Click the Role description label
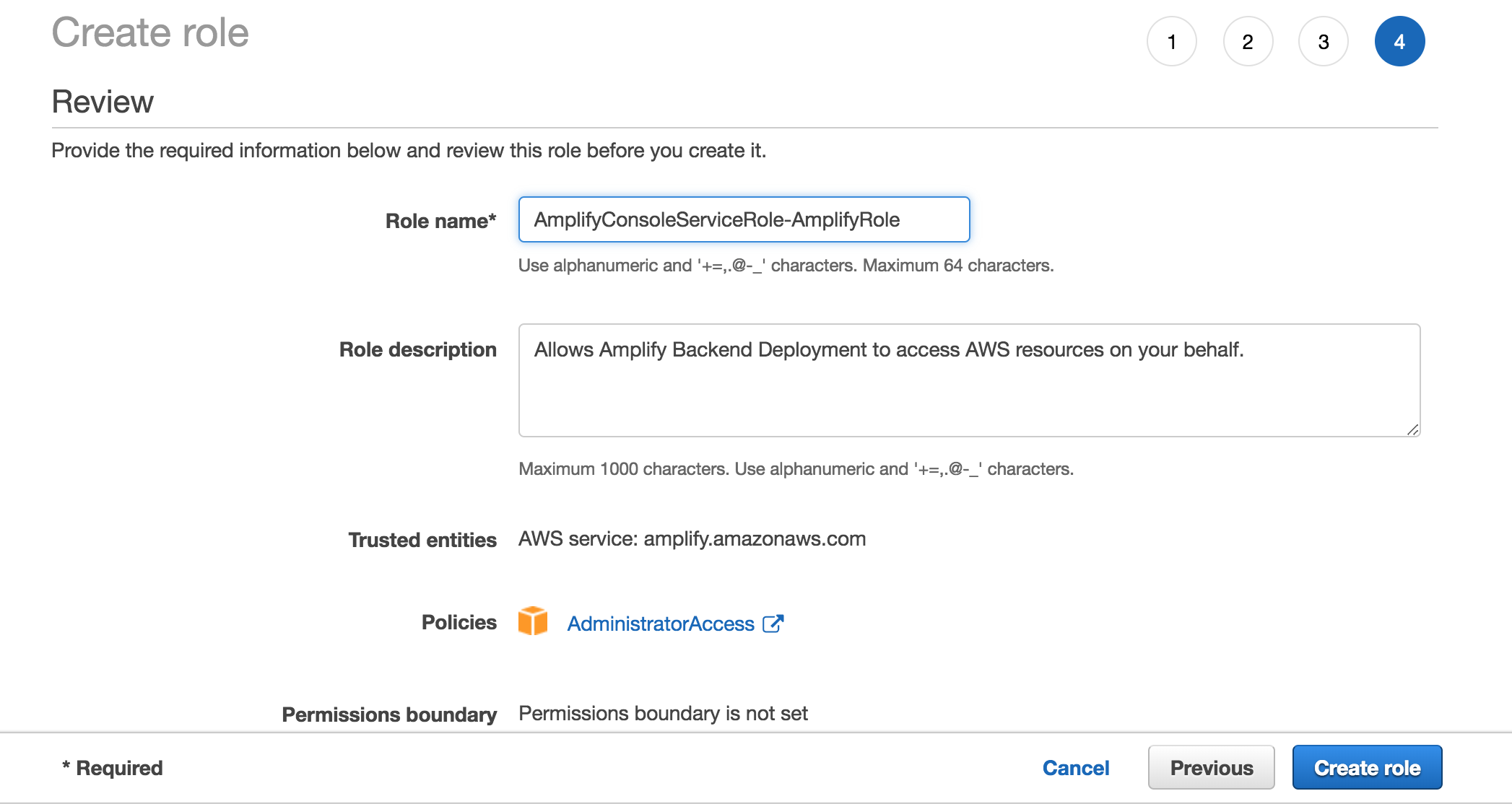 pos(418,349)
